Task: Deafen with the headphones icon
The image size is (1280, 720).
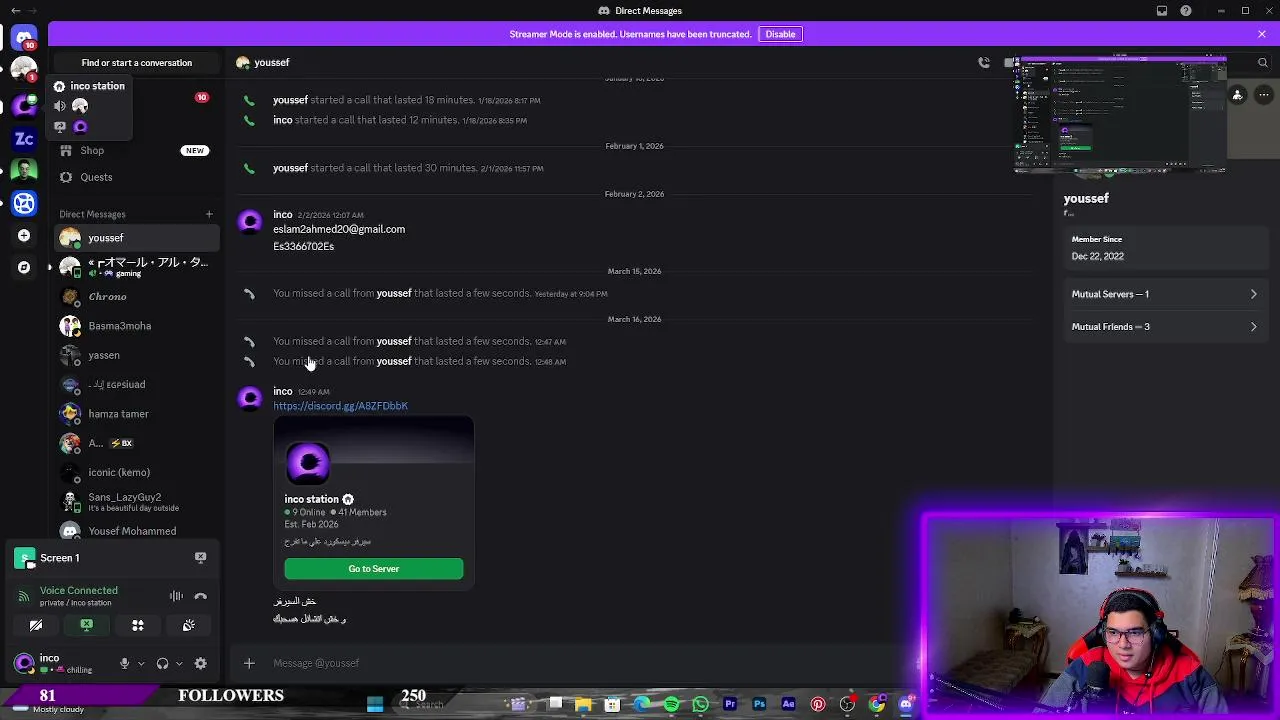Action: 162,663
